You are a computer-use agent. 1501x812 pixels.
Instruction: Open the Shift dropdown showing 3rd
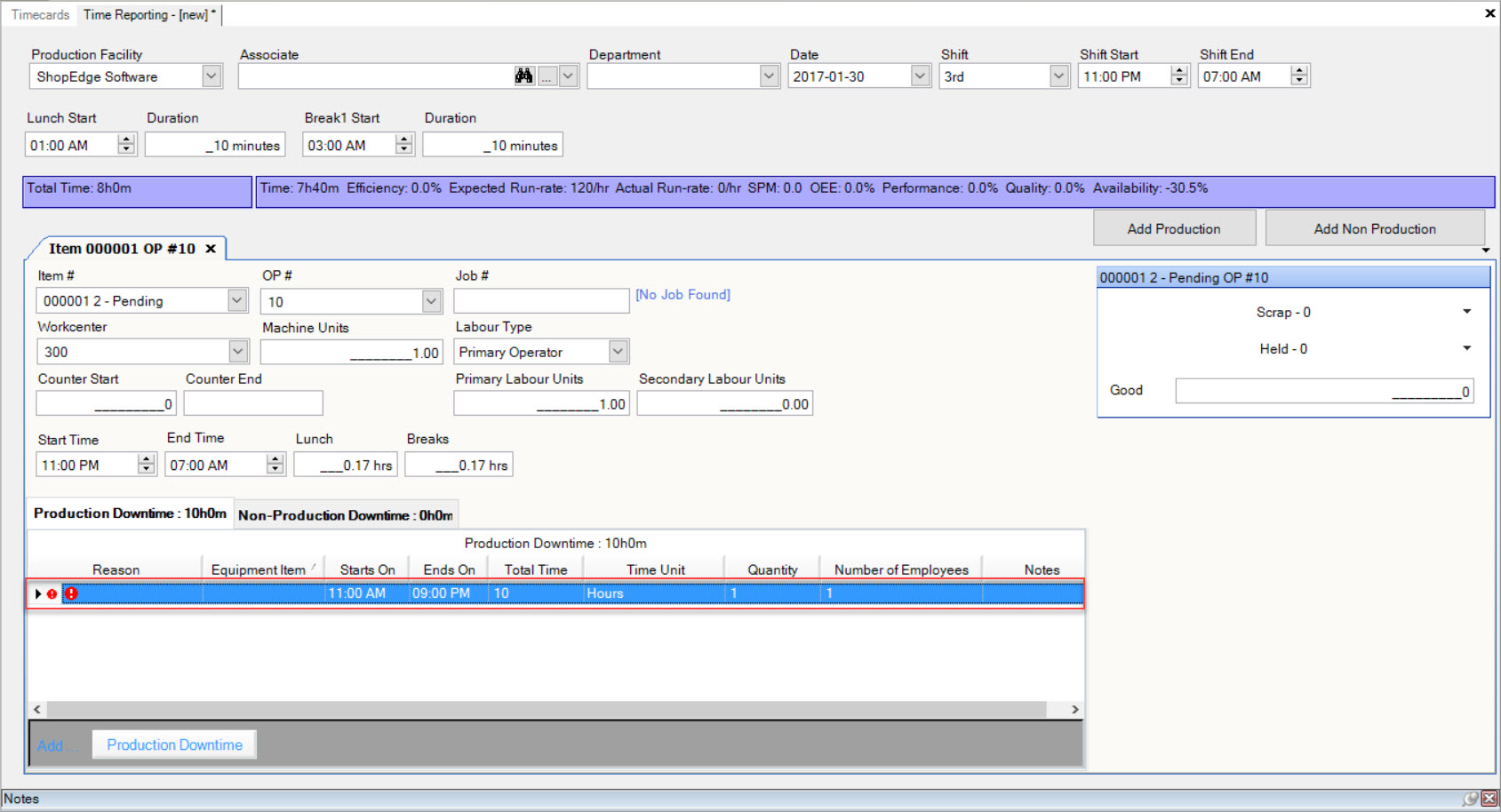pos(1058,76)
